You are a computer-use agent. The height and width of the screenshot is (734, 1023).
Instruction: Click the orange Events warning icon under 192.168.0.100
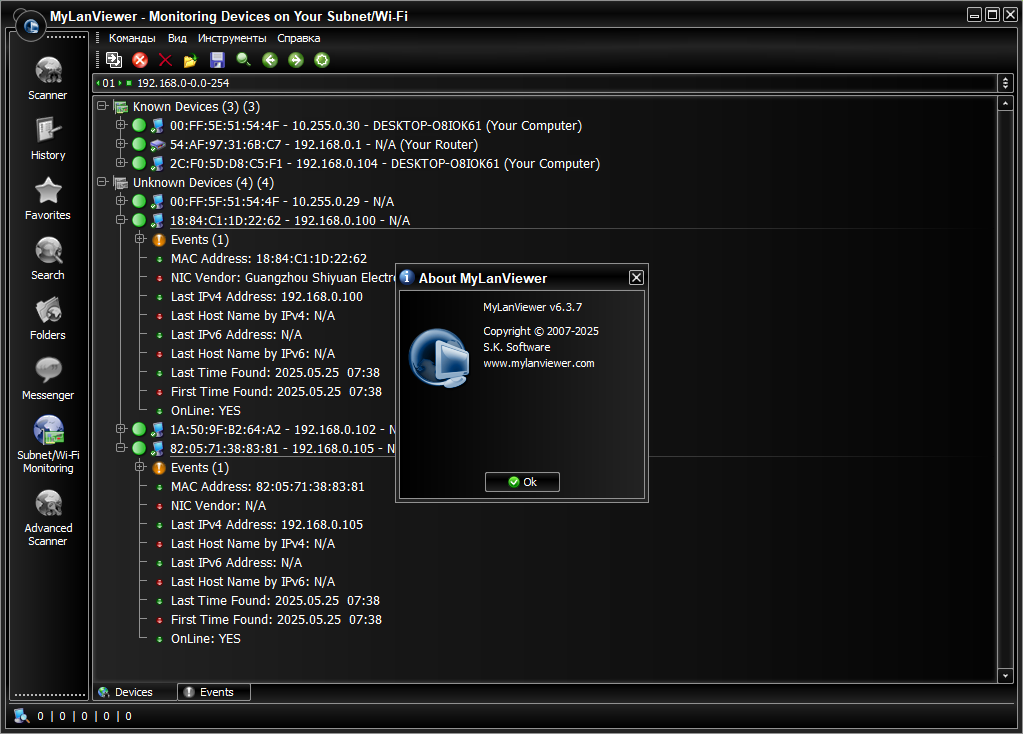click(159, 240)
